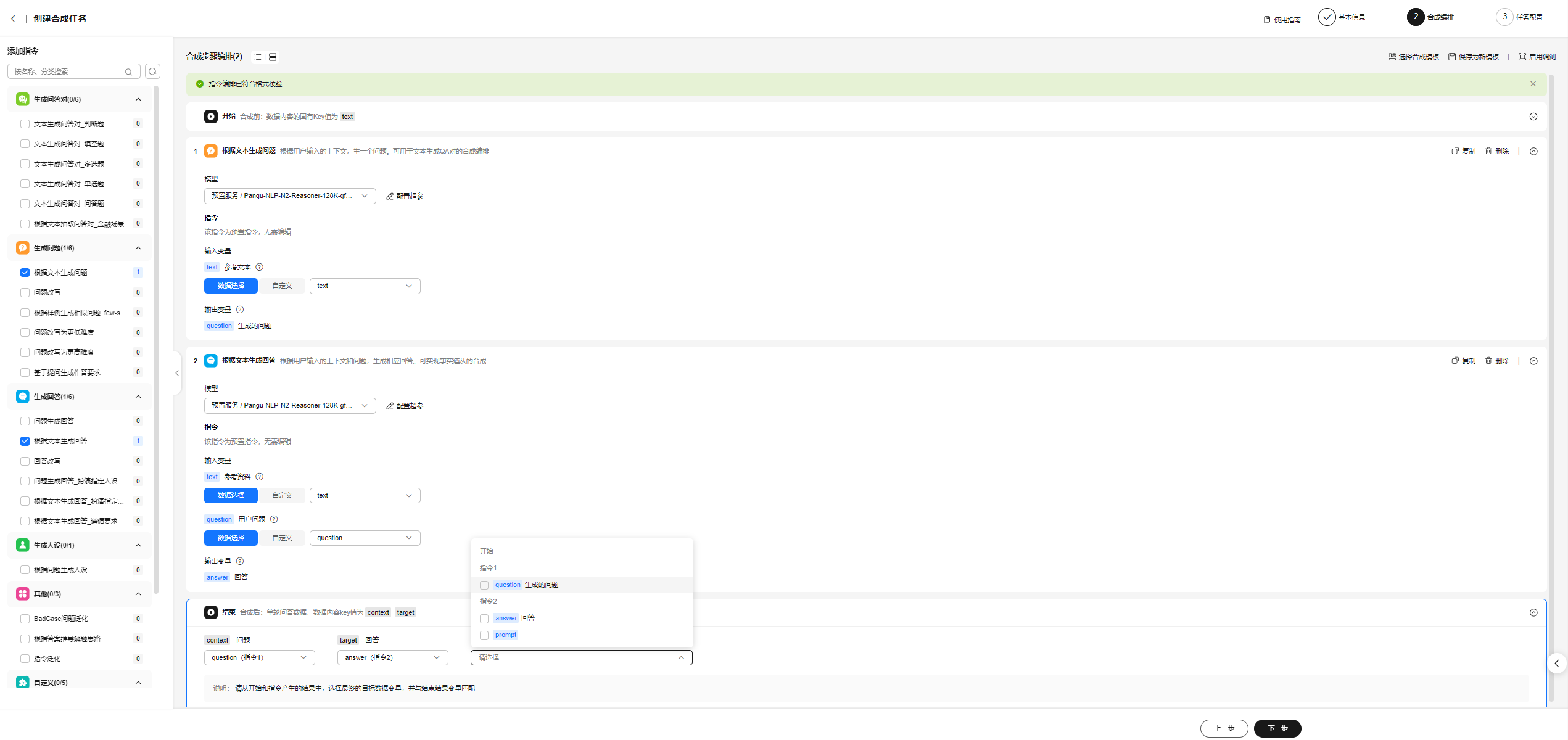Collapse the 生成问答对 category in the sidebar
Screen dimensions: 1568x740
click(x=138, y=99)
